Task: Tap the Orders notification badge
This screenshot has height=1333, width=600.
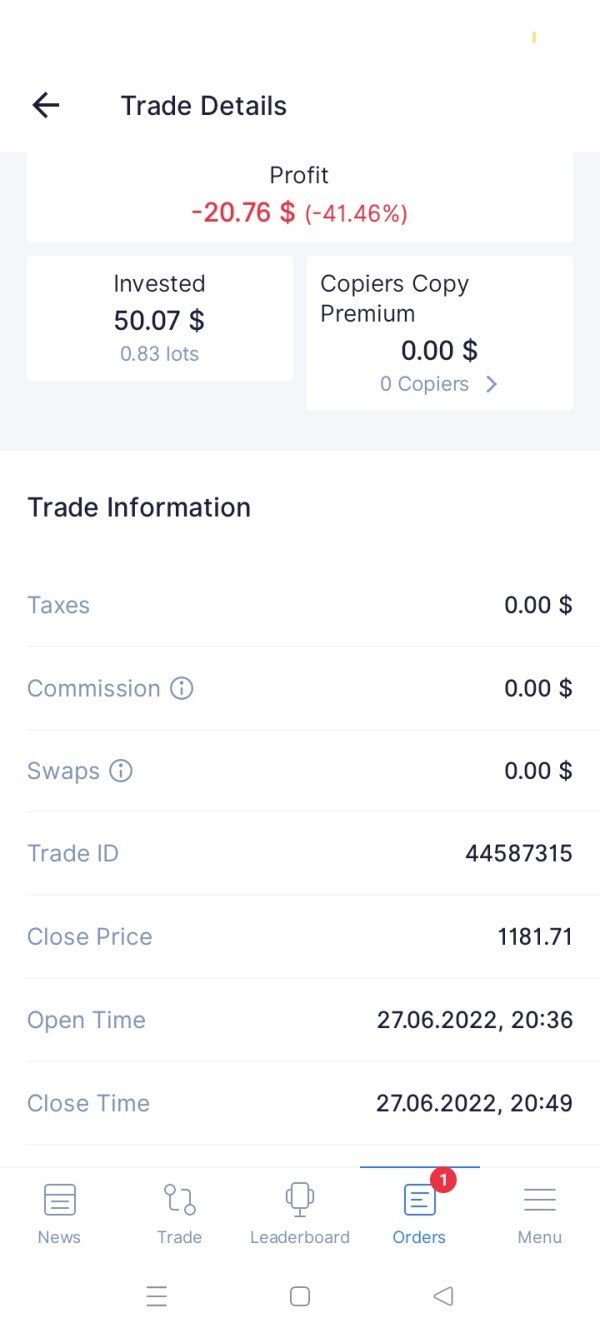Action: tap(444, 1181)
